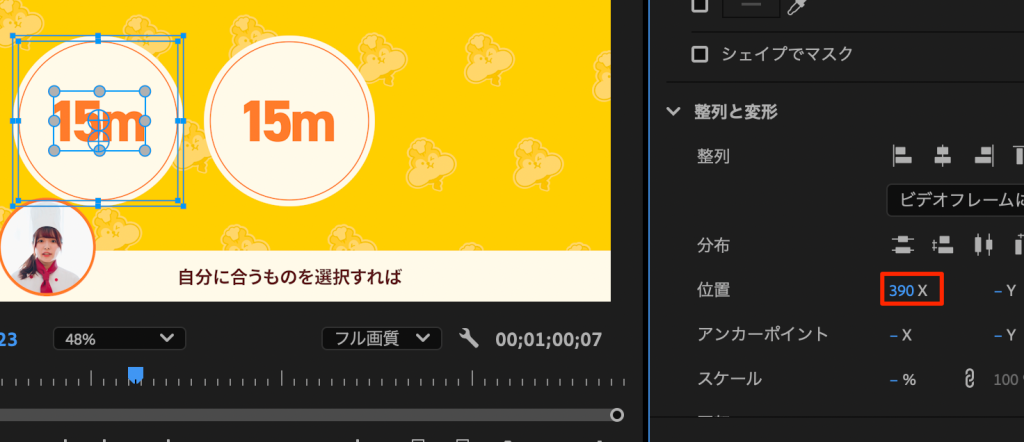Click the first distribute icon in 分布 row
Viewport: 1024px width, 442px height.
(903, 244)
